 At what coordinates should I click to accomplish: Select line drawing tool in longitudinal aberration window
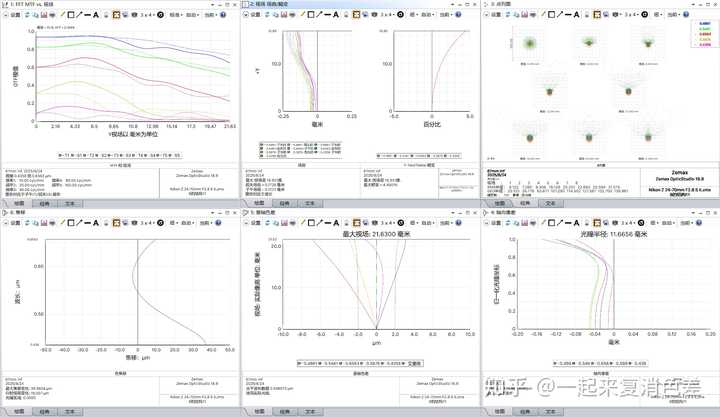click(x=560, y=223)
